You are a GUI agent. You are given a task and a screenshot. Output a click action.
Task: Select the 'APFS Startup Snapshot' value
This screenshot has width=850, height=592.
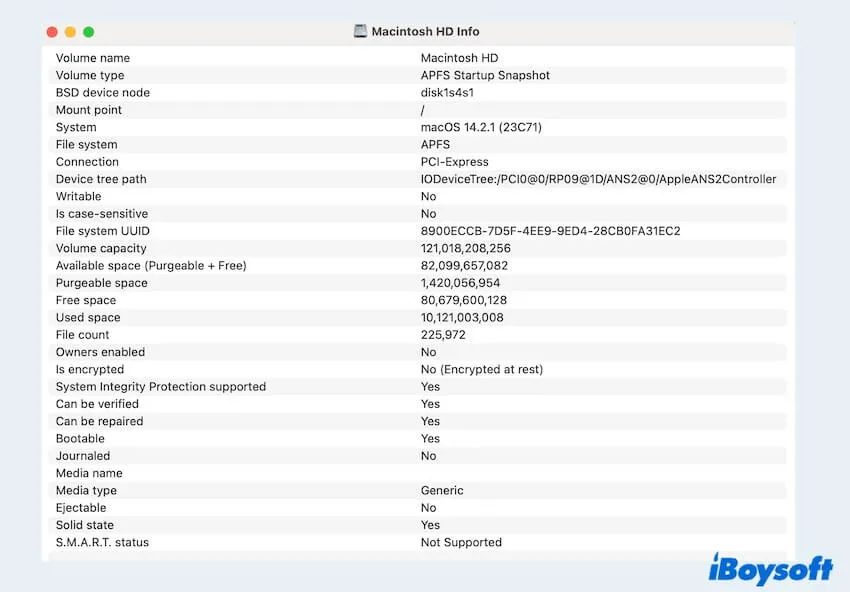click(x=485, y=75)
